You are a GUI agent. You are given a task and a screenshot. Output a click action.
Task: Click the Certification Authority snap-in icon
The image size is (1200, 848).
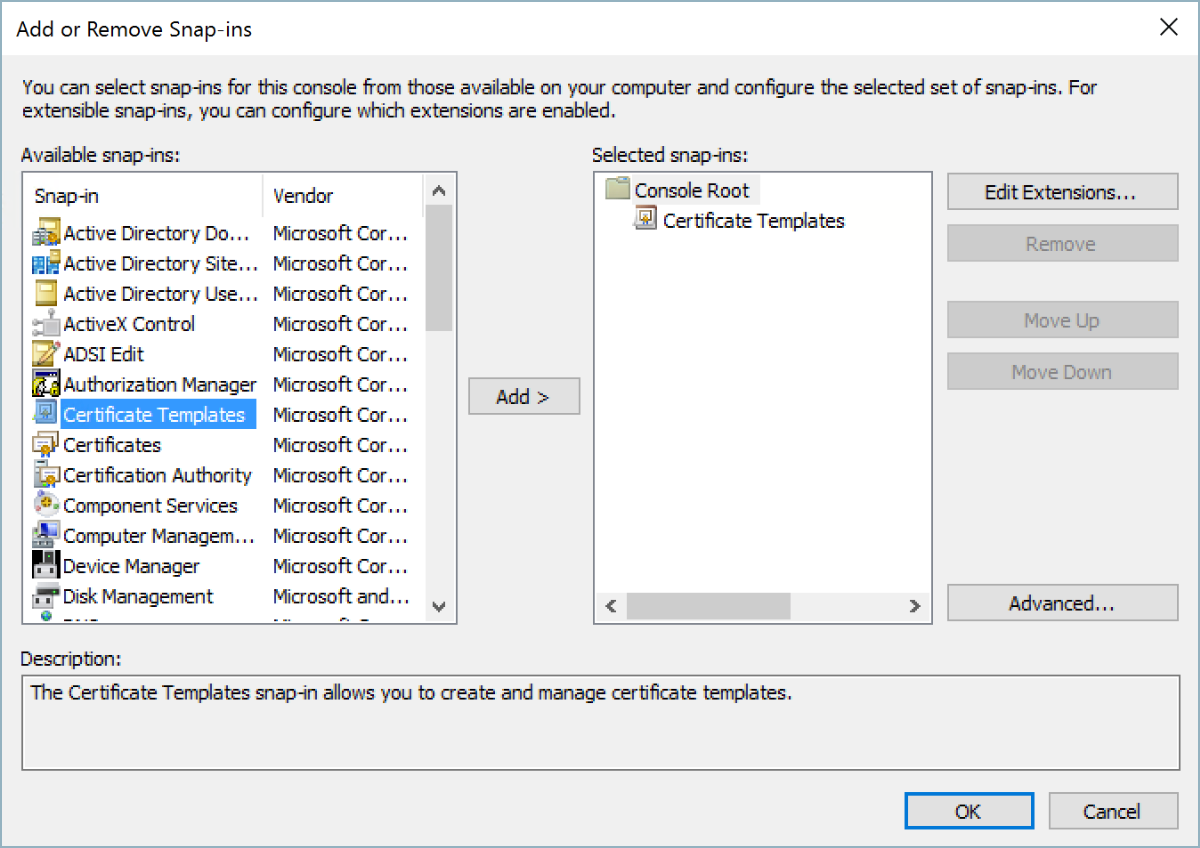click(46, 475)
